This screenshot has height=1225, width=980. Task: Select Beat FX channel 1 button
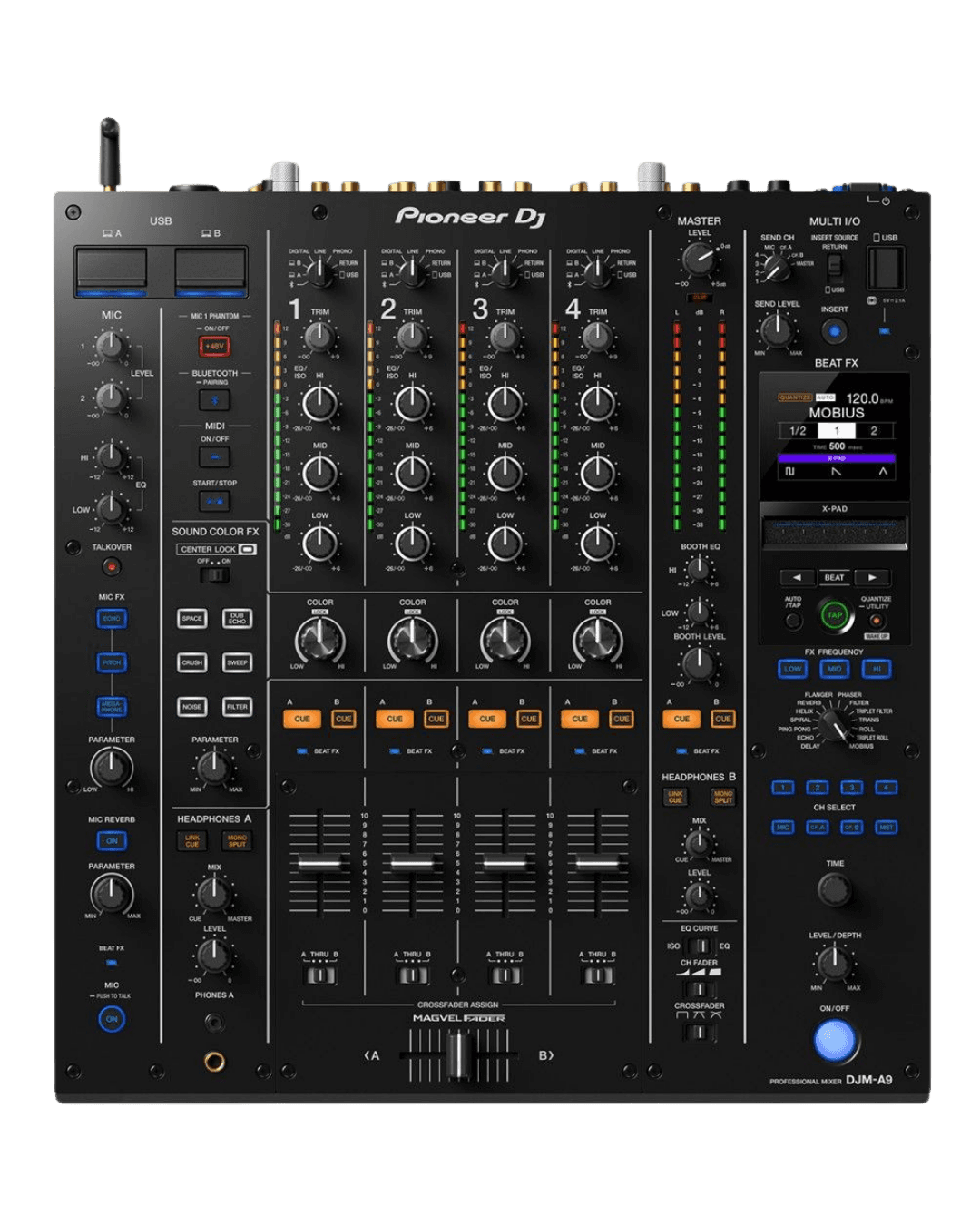click(783, 787)
